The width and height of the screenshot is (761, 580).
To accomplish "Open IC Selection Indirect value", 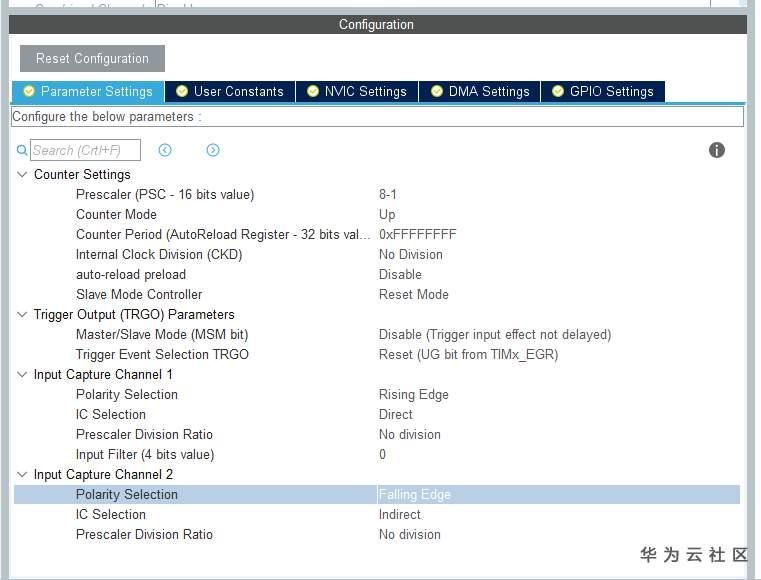I will pos(399,514).
